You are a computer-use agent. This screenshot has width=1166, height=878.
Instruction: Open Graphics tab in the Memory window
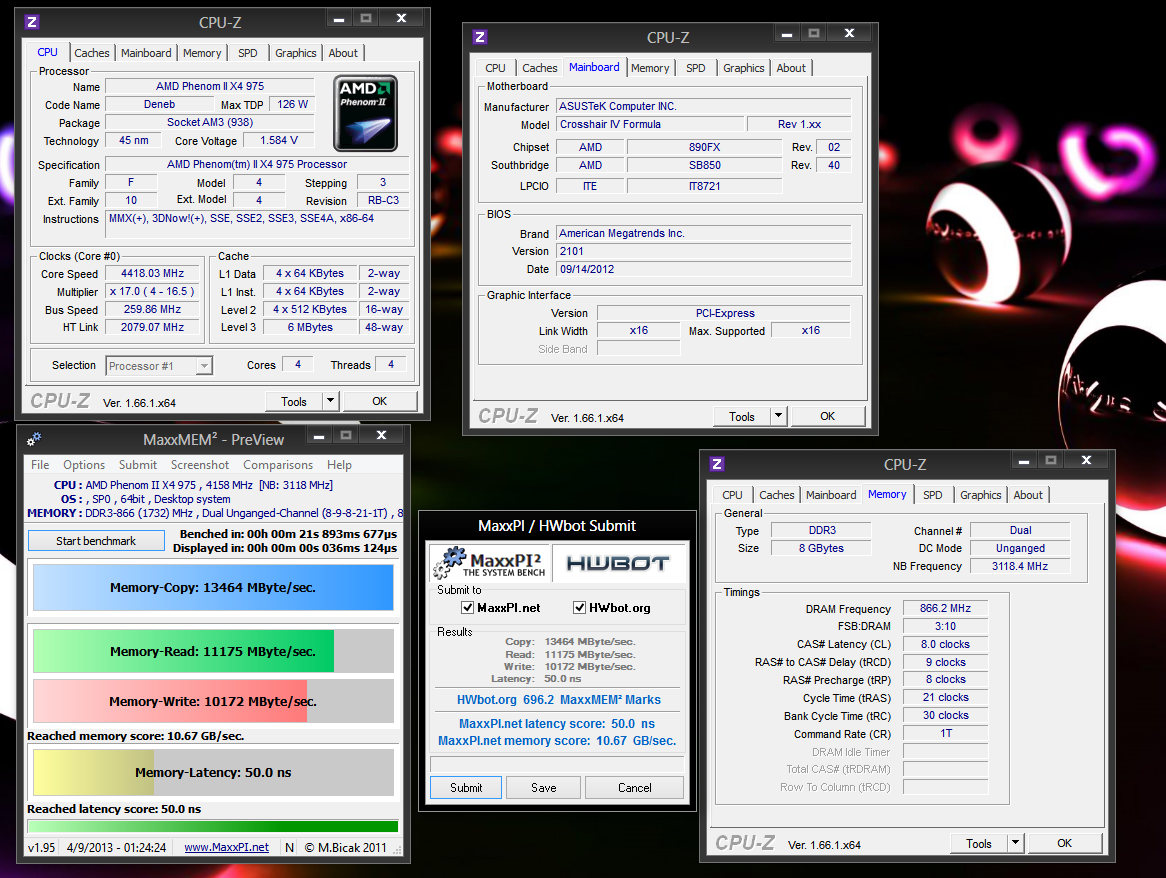pos(980,495)
